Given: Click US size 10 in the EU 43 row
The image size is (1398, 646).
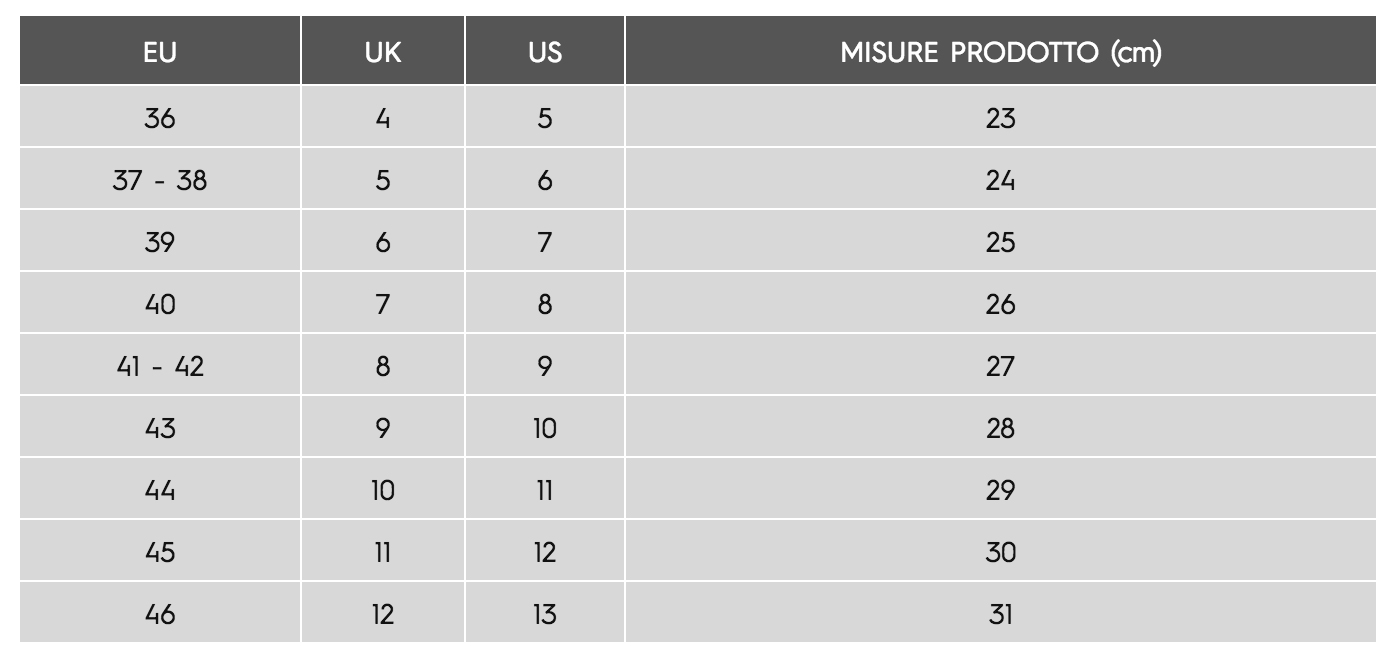Looking at the screenshot, I should [545, 428].
